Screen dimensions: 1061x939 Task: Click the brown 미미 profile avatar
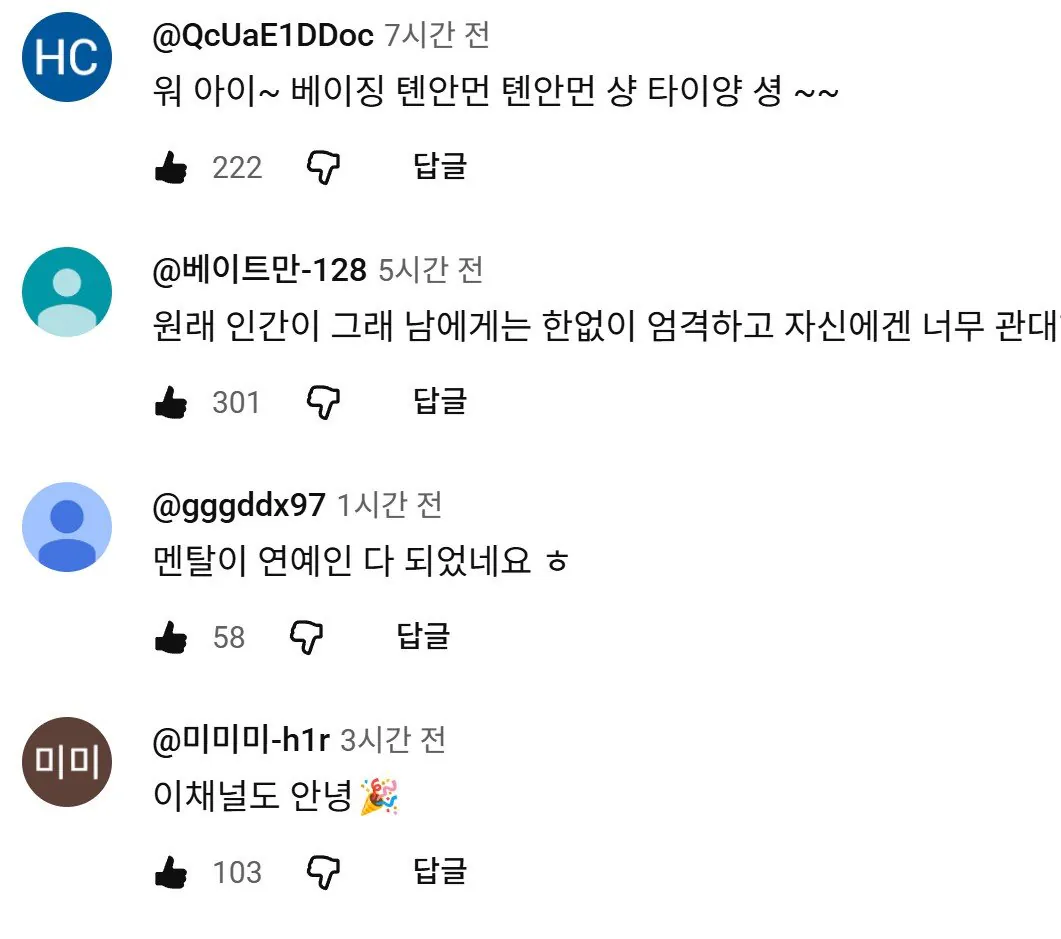point(67,762)
